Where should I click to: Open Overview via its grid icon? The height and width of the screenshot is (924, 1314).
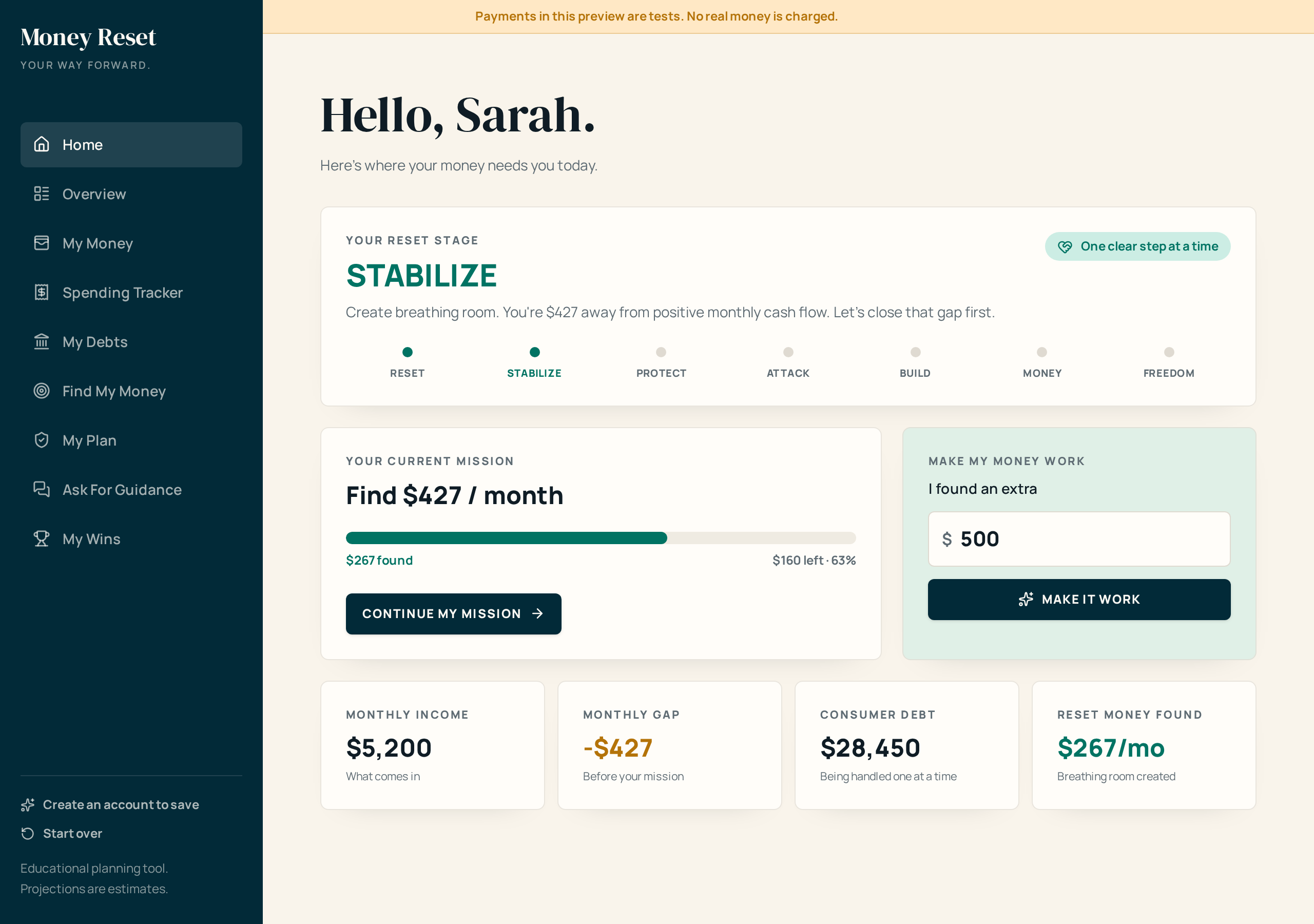point(41,194)
